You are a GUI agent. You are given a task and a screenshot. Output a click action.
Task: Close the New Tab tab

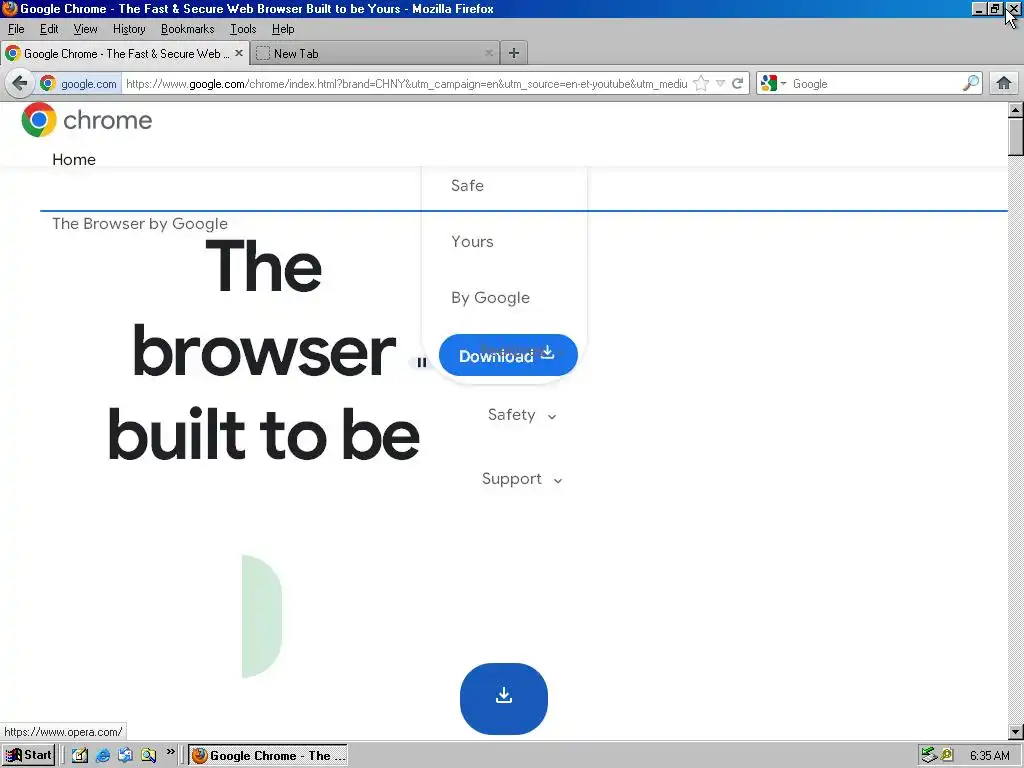488,53
